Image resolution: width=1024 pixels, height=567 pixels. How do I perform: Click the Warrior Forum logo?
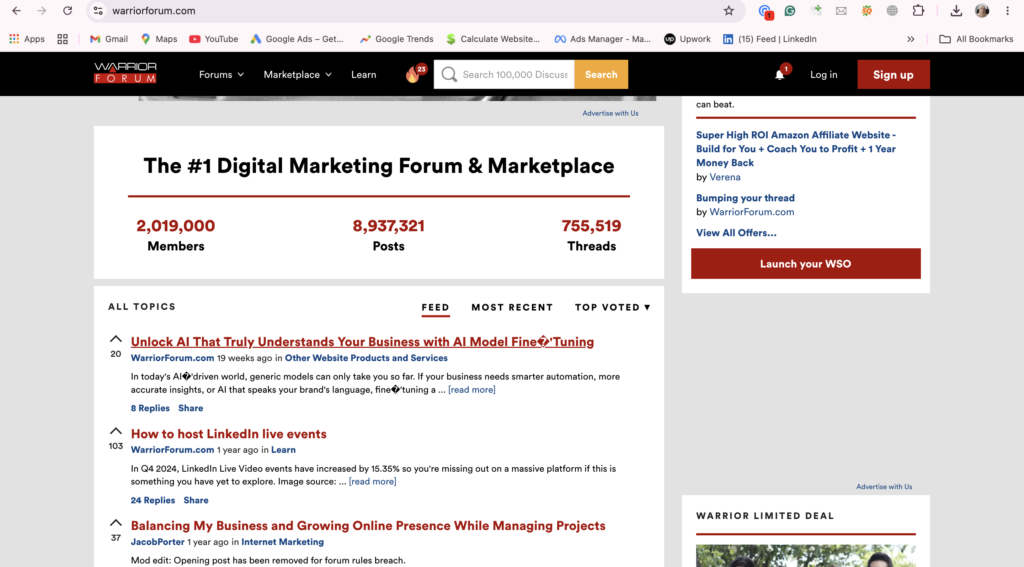pos(125,73)
